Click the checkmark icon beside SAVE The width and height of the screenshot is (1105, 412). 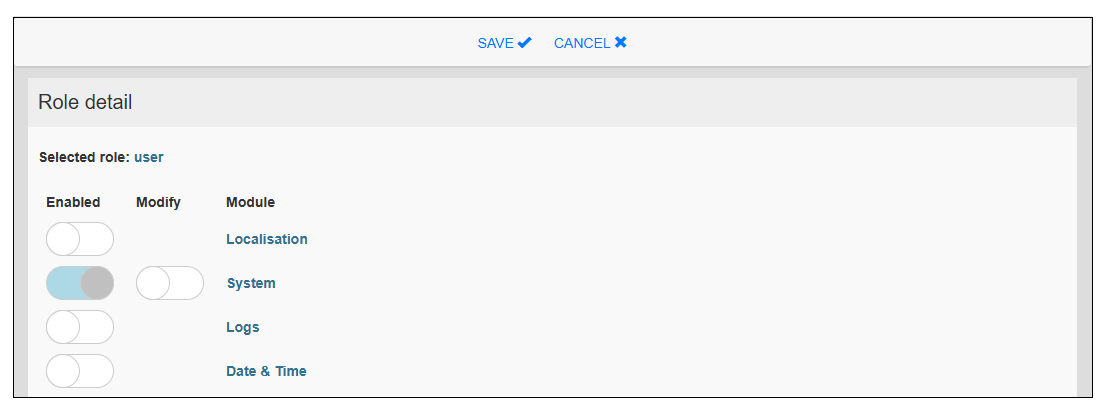click(x=525, y=43)
